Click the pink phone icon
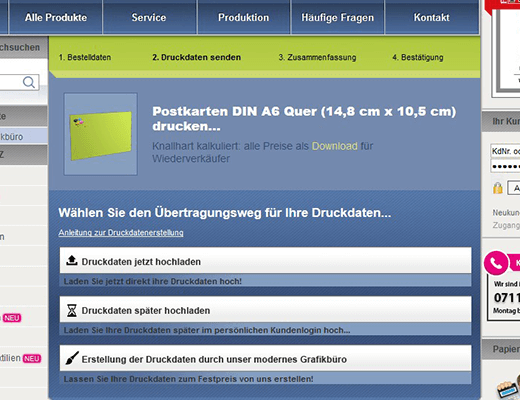The image size is (520, 400). click(x=496, y=263)
